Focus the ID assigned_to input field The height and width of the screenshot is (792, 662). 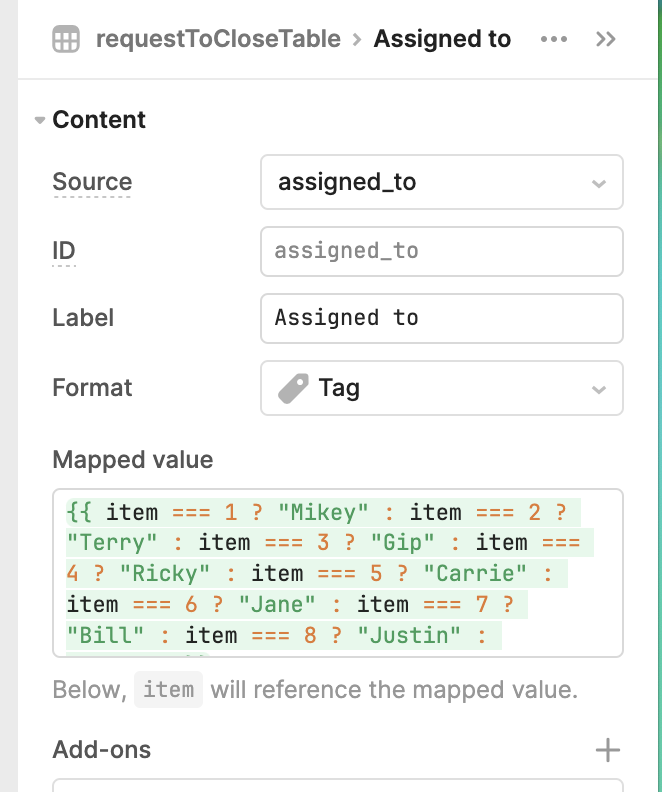click(x=442, y=252)
